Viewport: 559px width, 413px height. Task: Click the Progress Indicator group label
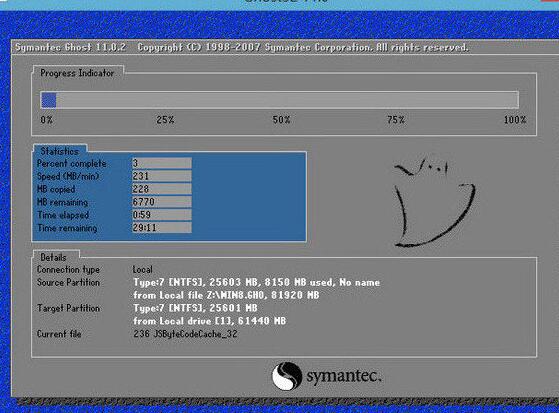[77, 73]
